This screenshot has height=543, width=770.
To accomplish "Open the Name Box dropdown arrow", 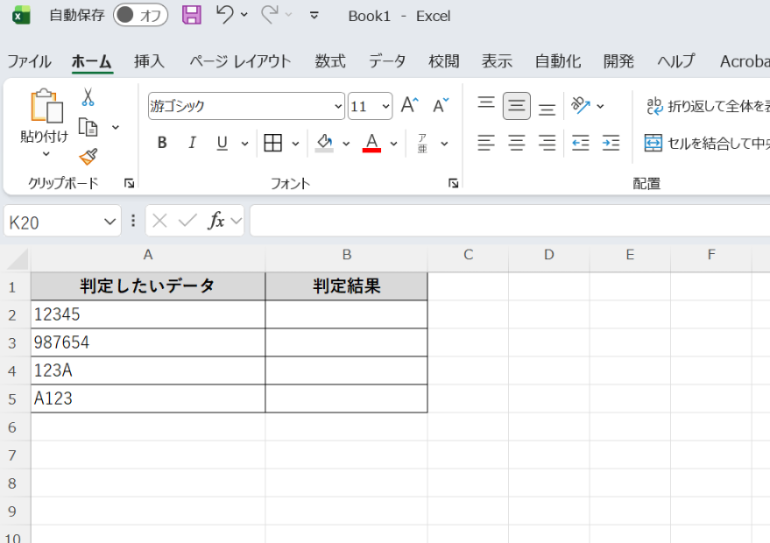I will coord(110,222).
